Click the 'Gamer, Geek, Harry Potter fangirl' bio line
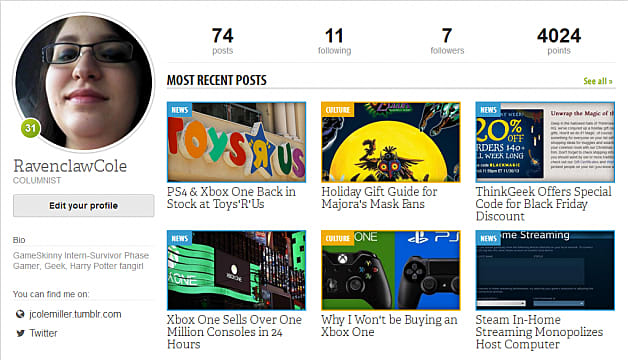The height and width of the screenshot is (360, 628). coord(78,266)
